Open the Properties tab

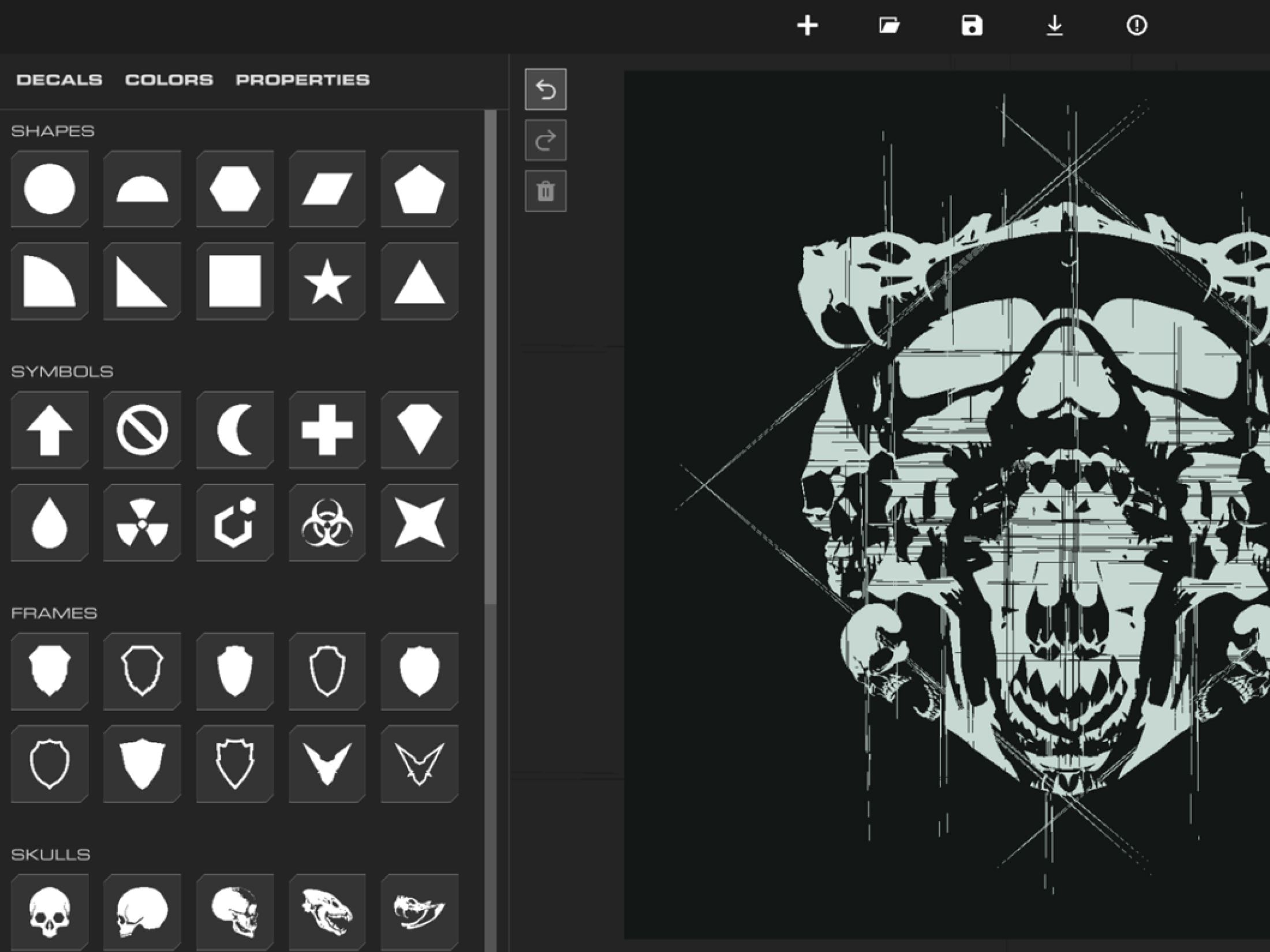click(x=302, y=80)
